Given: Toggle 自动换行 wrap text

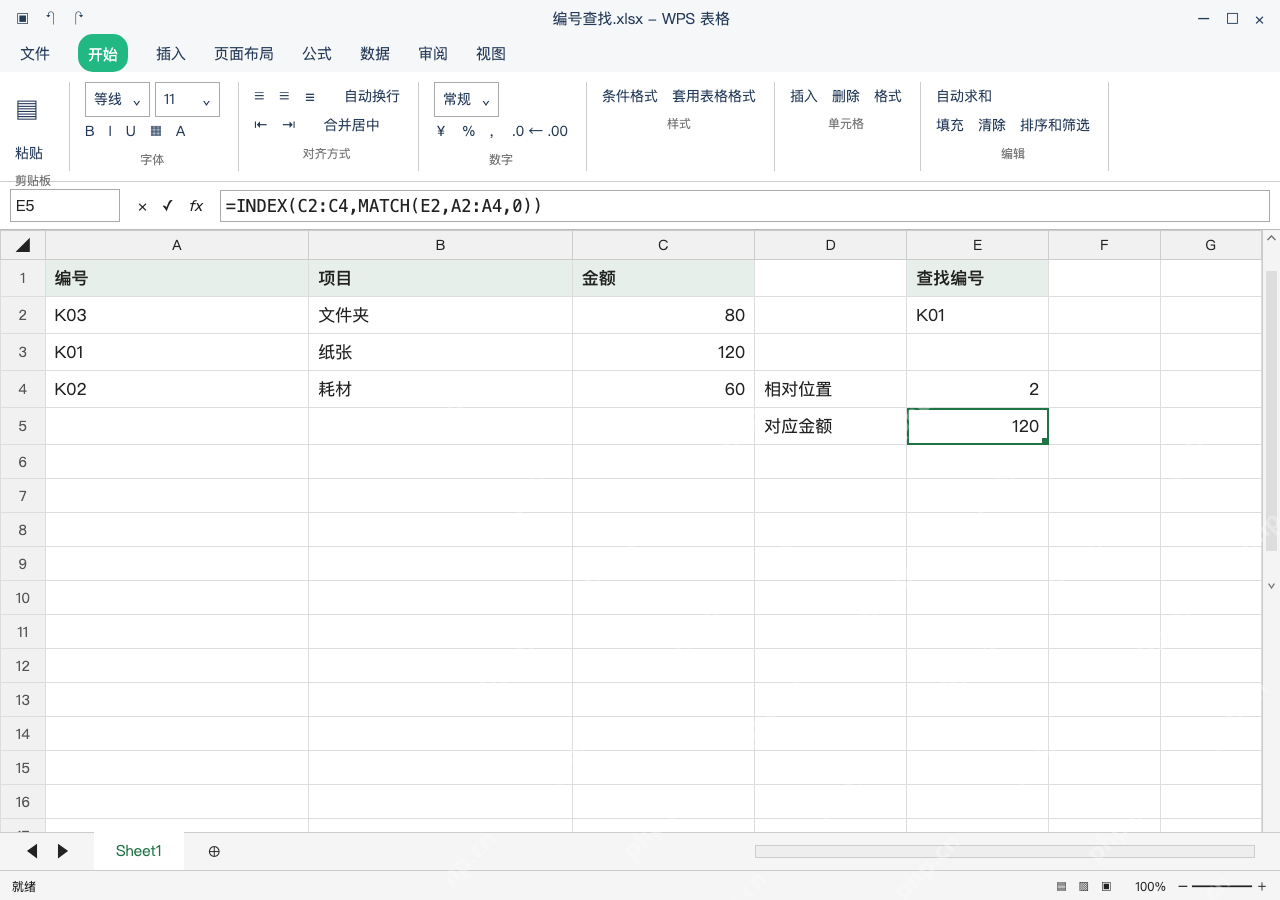Looking at the screenshot, I should tap(372, 96).
